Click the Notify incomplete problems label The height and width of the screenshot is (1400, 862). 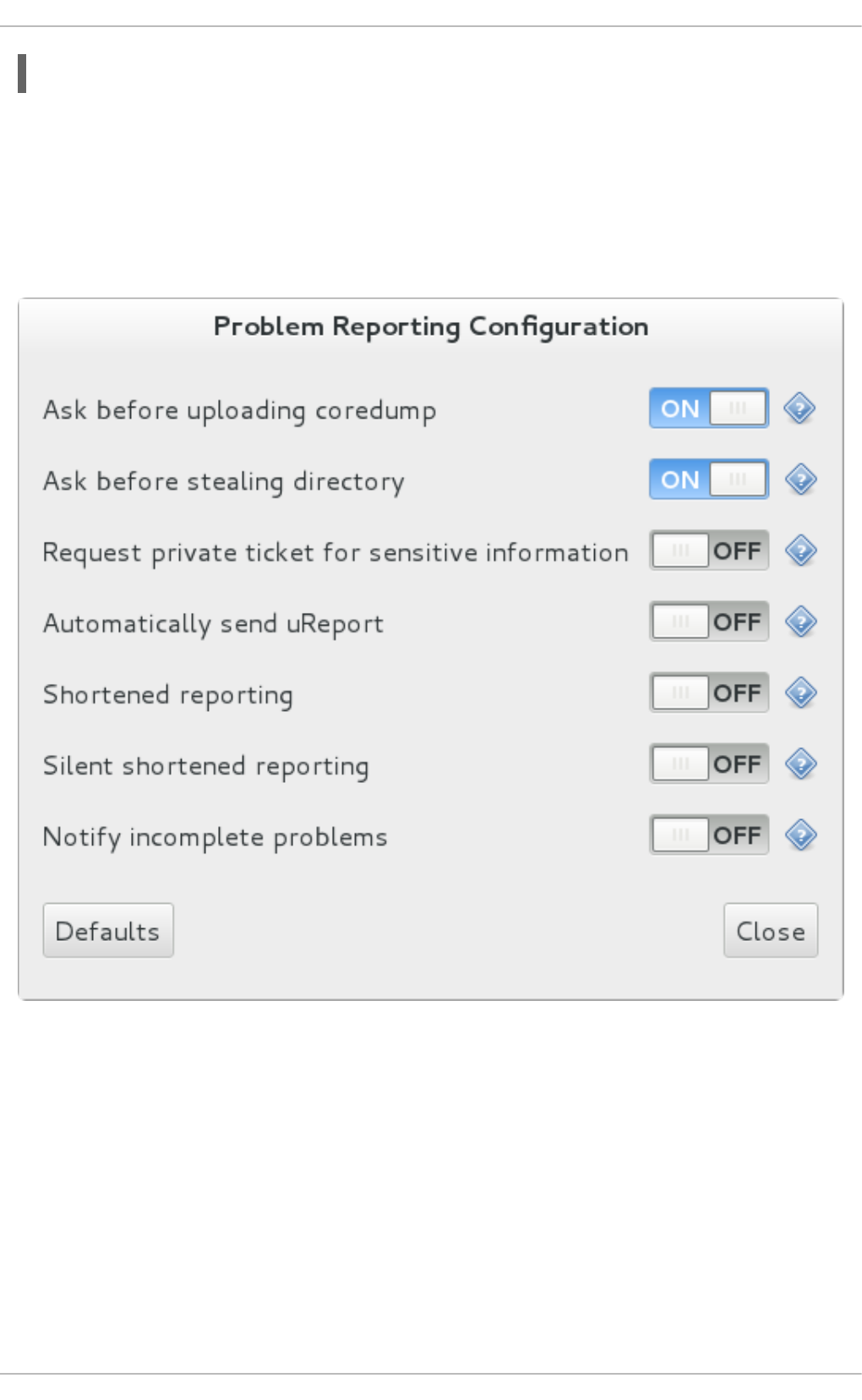215,837
